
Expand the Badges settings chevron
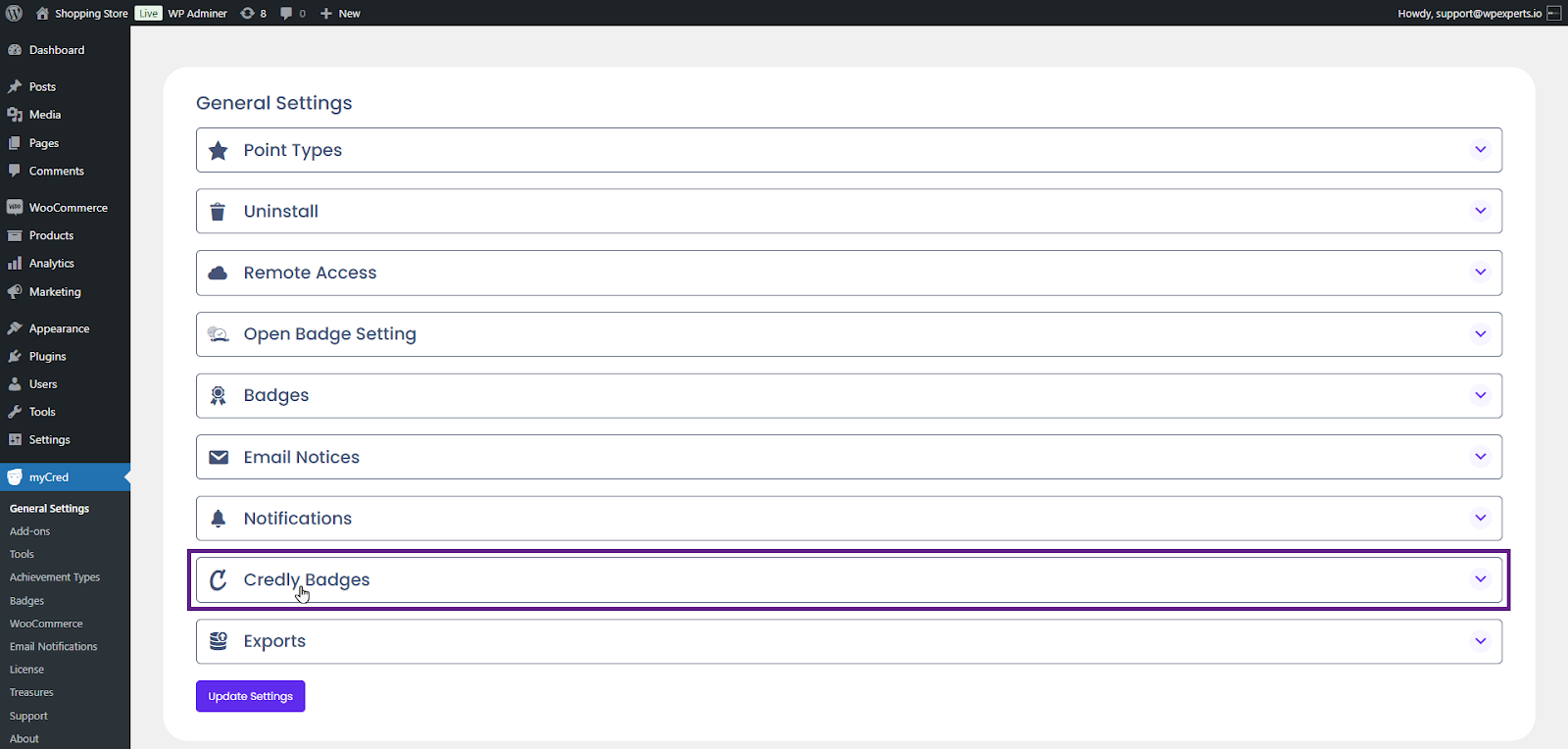point(1480,396)
